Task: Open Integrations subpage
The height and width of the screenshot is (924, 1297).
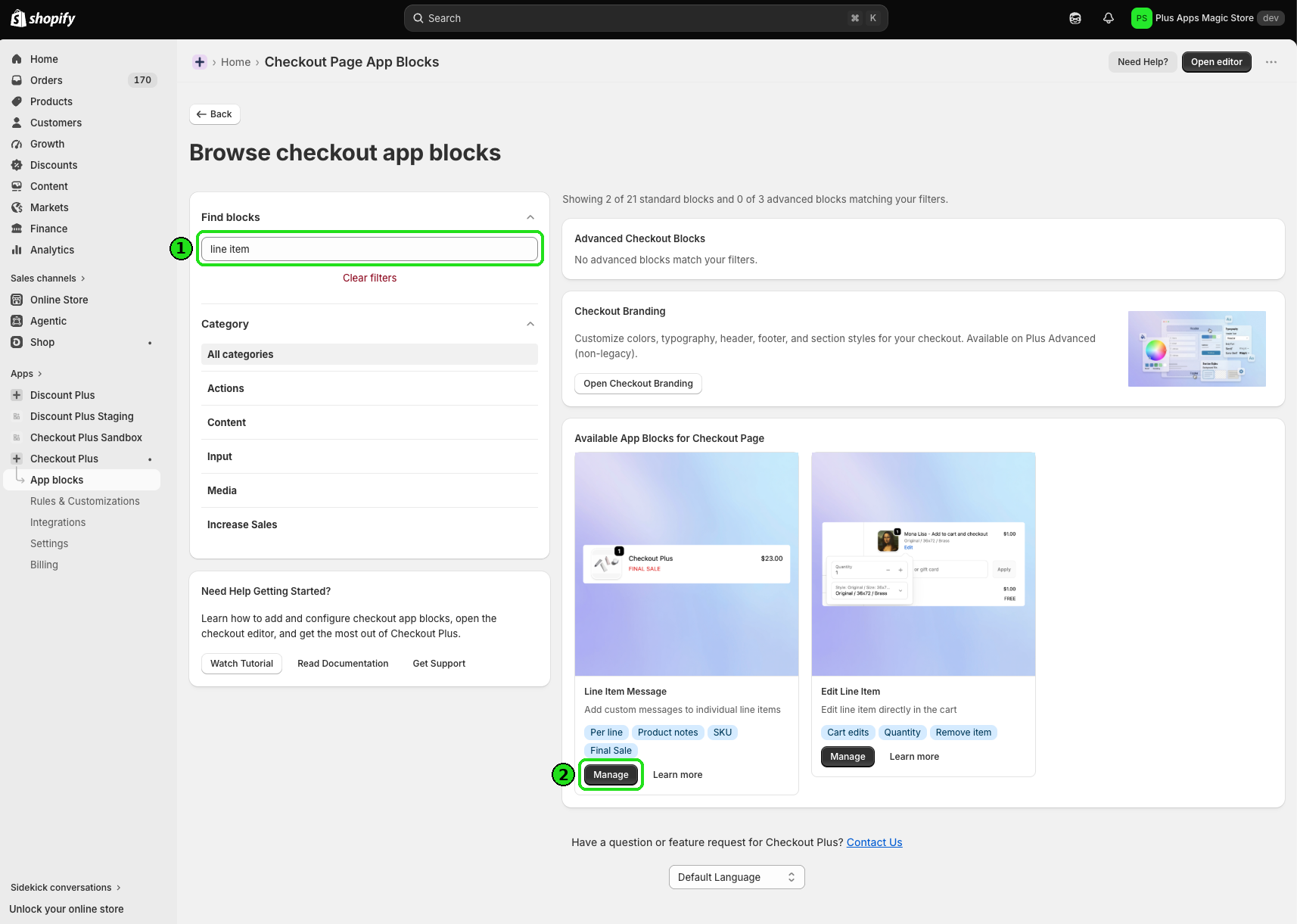Action: coord(58,522)
